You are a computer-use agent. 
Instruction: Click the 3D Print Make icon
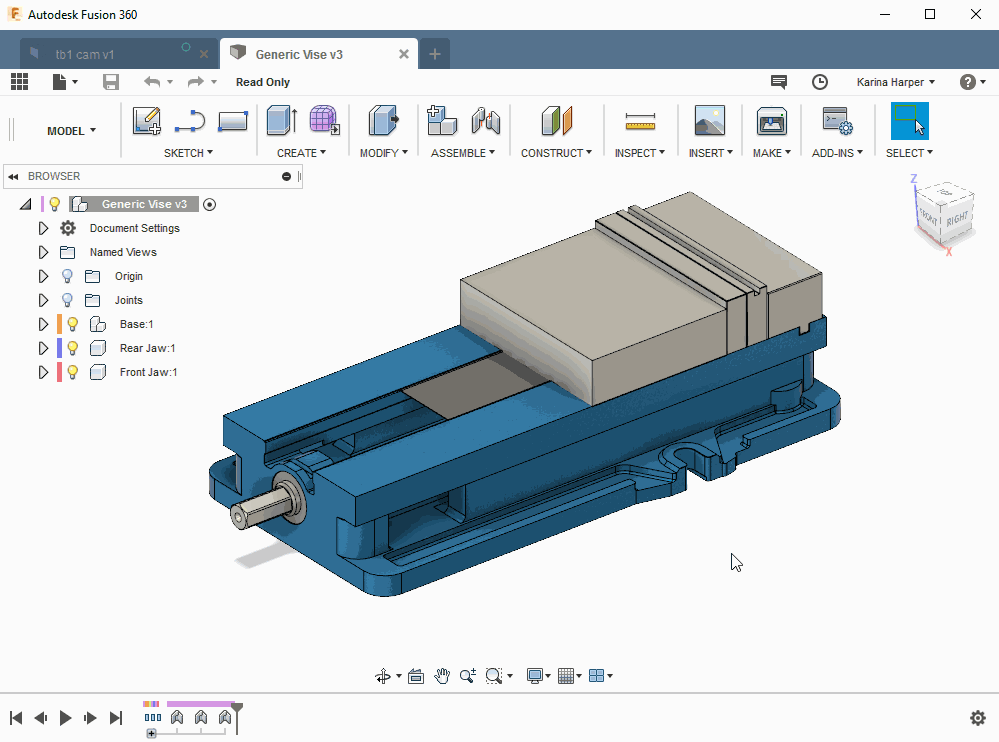(x=772, y=121)
